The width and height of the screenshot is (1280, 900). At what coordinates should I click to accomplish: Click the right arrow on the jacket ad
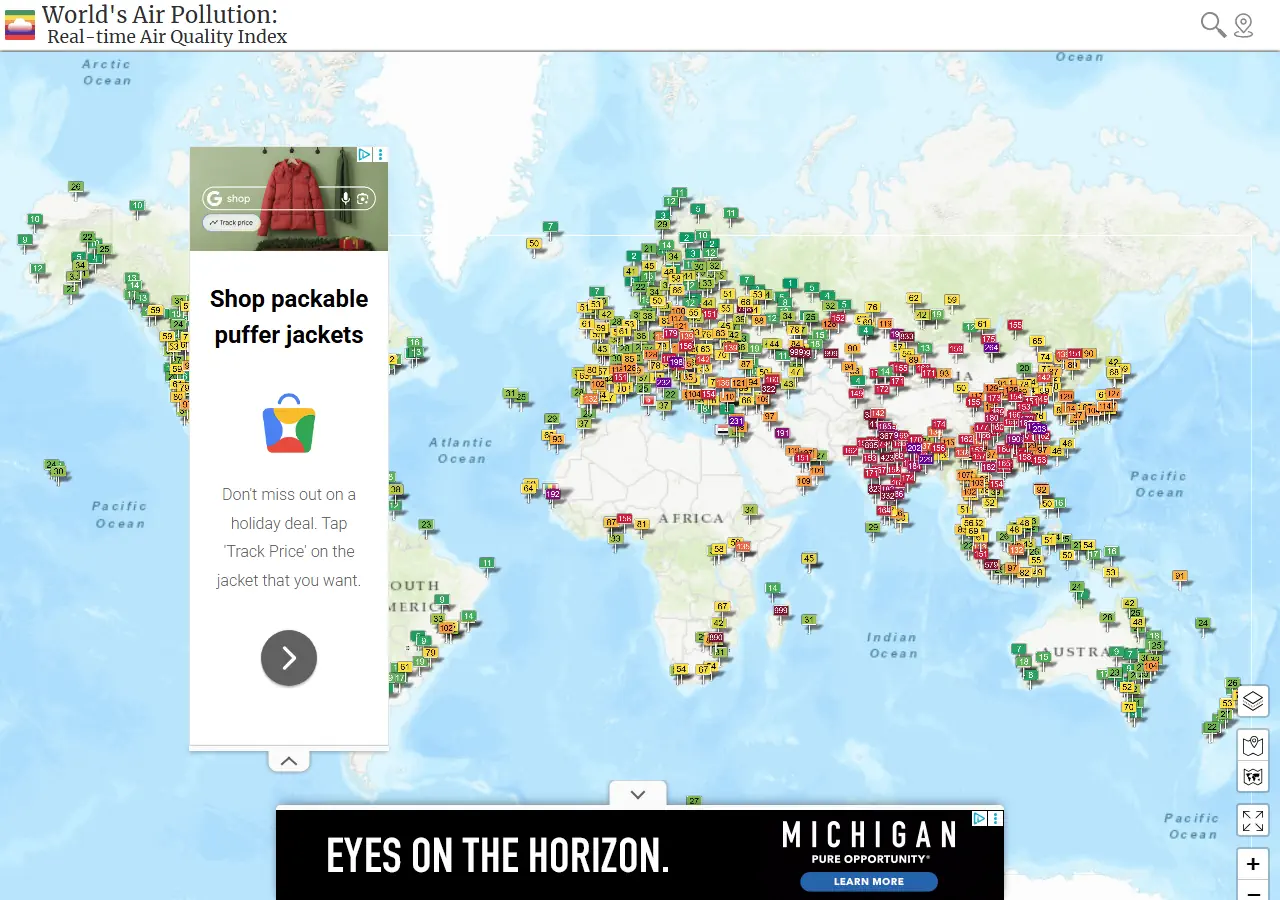pos(288,658)
